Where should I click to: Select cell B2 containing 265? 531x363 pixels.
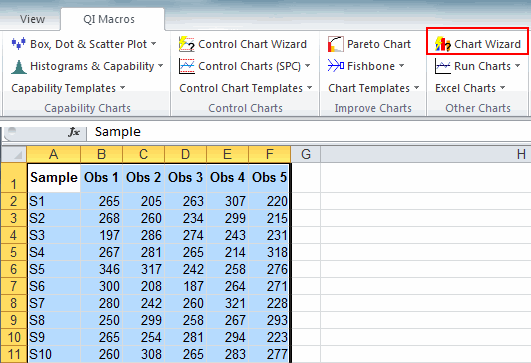pyautogui.click(x=101, y=201)
